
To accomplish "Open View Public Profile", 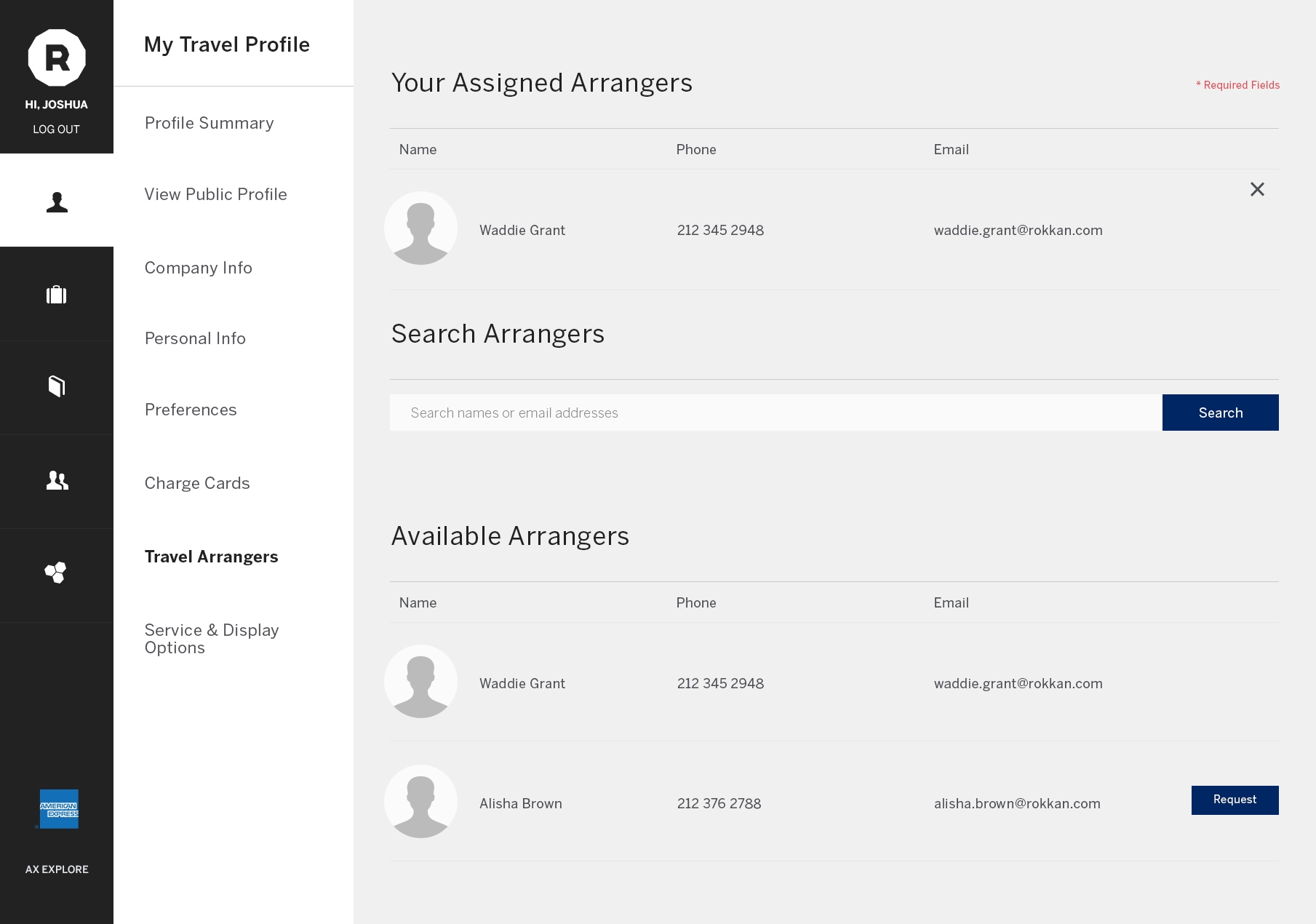I will pos(215,194).
